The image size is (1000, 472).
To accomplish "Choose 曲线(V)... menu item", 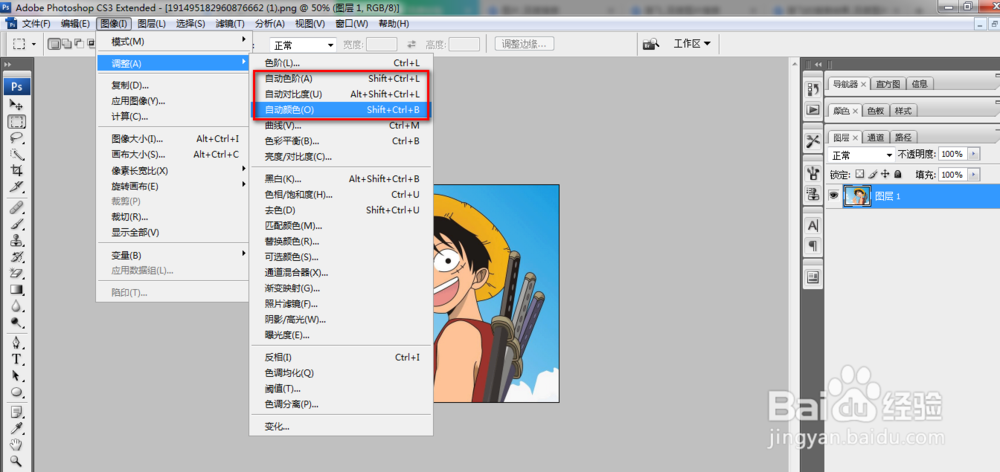I will click(x=341, y=125).
